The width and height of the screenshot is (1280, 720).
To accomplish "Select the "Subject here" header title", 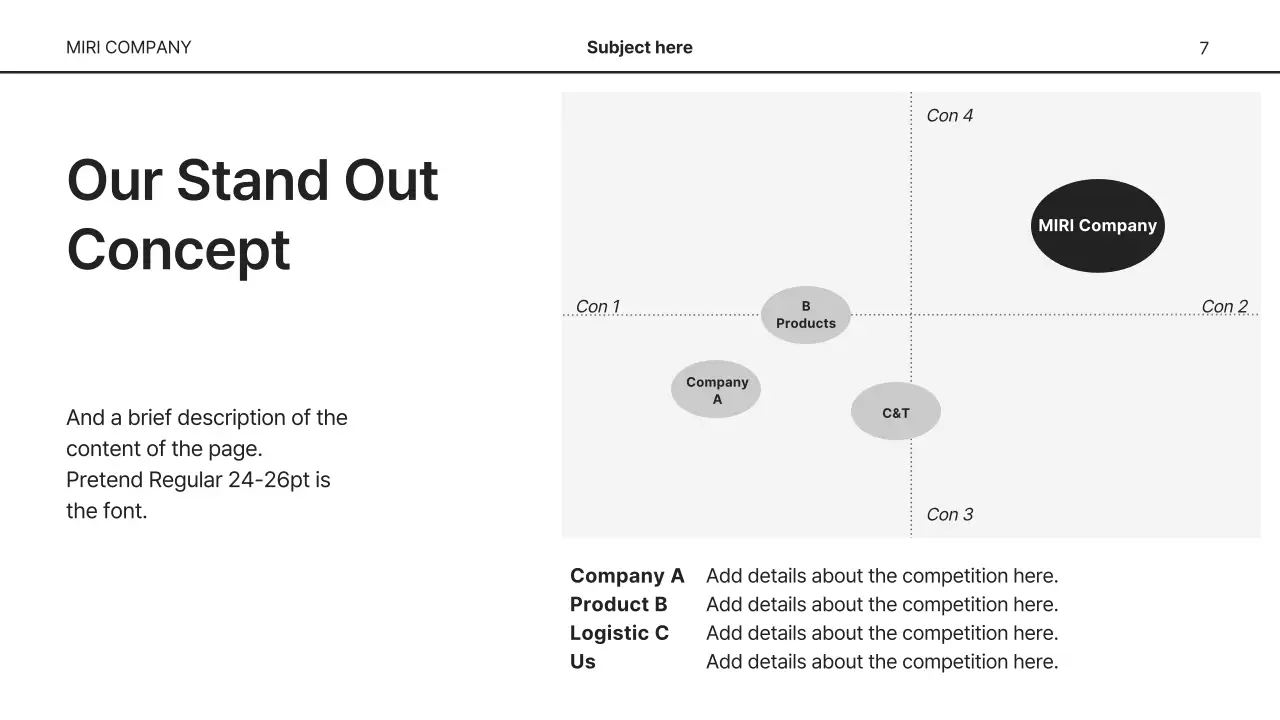I will [639, 47].
